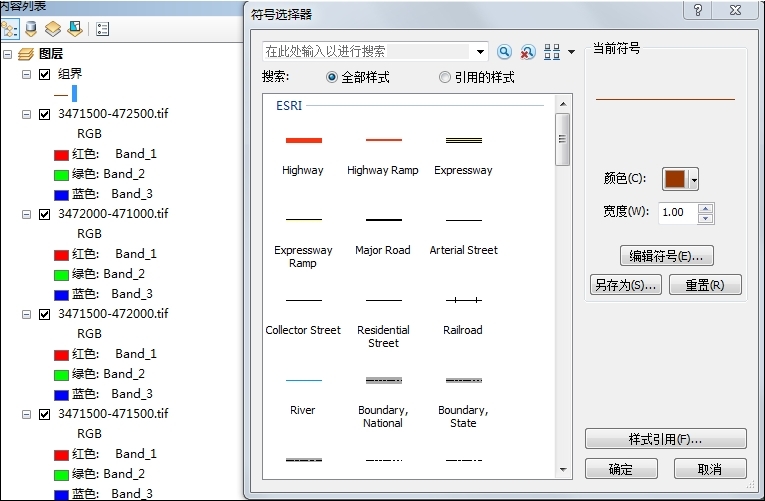Click the symbol search magnifier icon
The height and width of the screenshot is (501, 765).
[x=504, y=52]
